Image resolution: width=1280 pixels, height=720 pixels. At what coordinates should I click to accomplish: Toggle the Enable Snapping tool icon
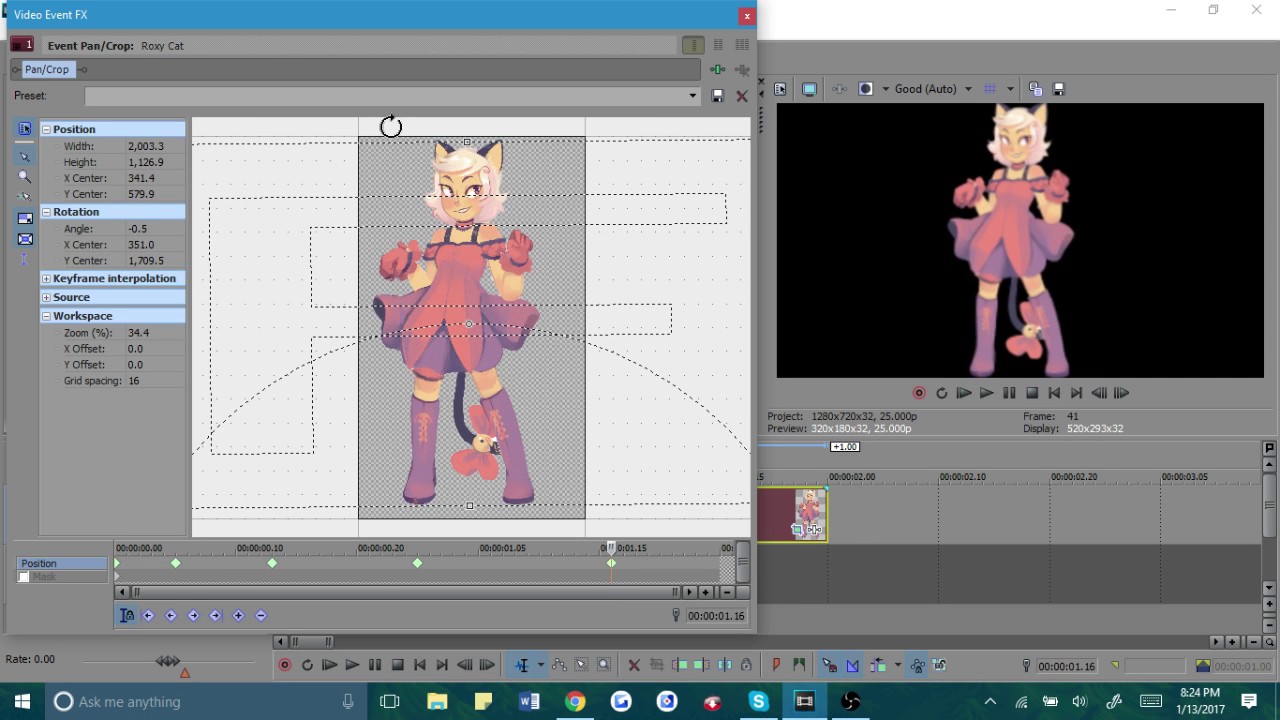(x=25, y=197)
